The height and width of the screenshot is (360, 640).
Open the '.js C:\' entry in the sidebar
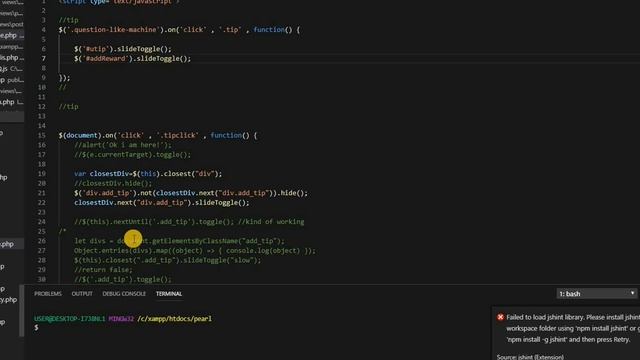click(x=11, y=69)
